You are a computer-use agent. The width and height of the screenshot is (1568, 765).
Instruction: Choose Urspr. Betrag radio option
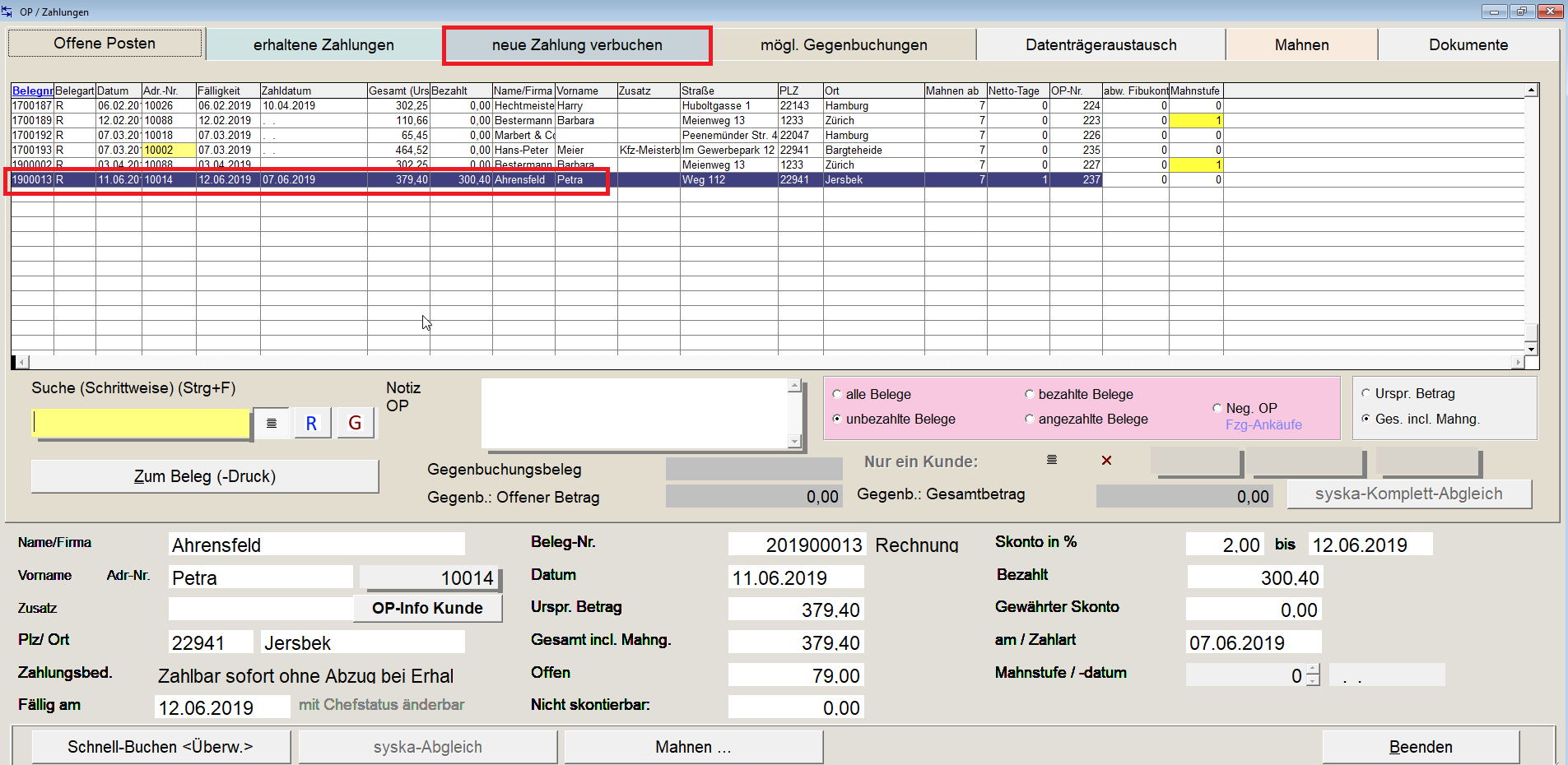pyautogui.click(x=1366, y=393)
